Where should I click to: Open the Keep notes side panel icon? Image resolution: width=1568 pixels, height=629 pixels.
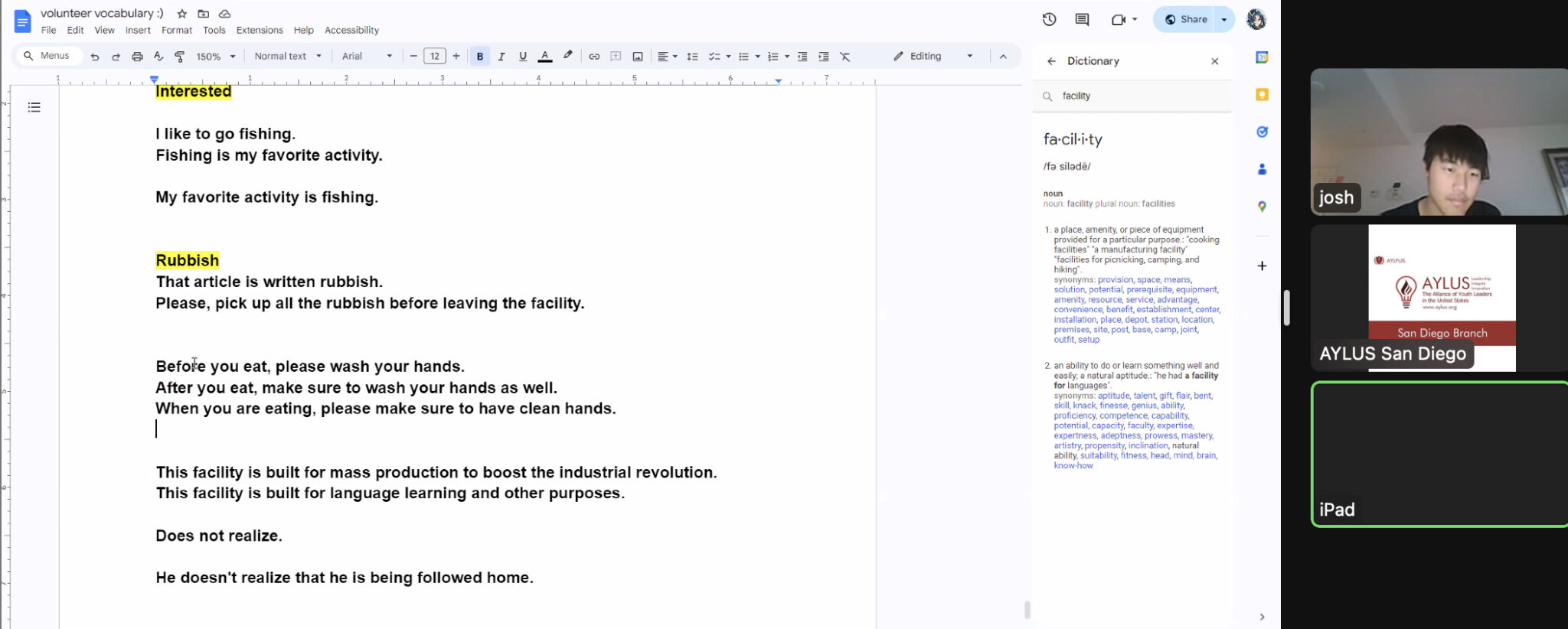click(1262, 94)
